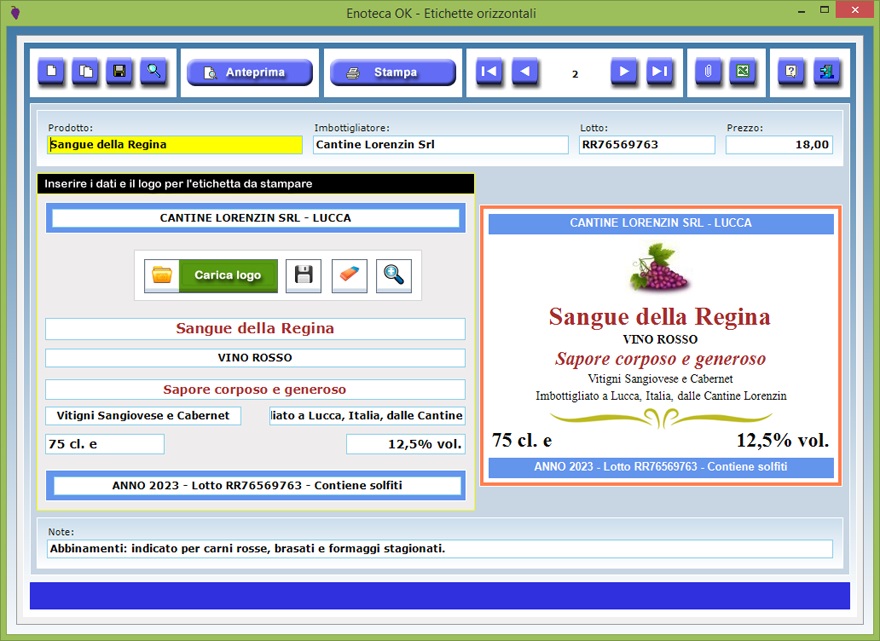Click the exit door icon
Screen dimensions: 880x641
pos(826,72)
